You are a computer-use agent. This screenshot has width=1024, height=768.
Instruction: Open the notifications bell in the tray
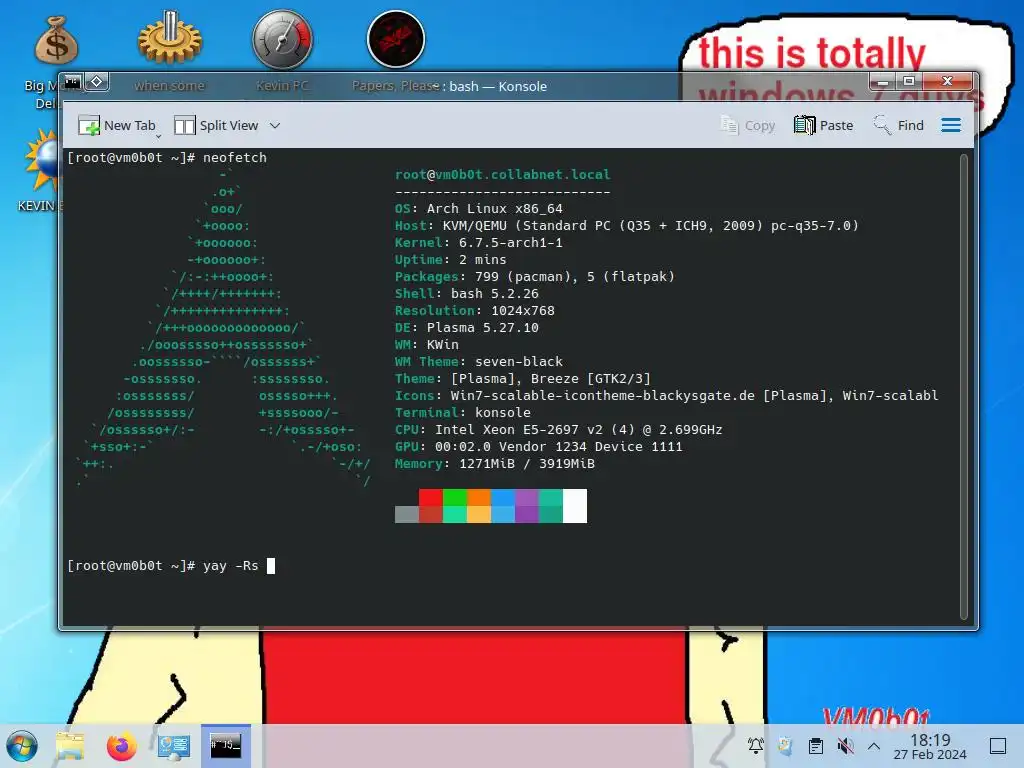coord(756,745)
